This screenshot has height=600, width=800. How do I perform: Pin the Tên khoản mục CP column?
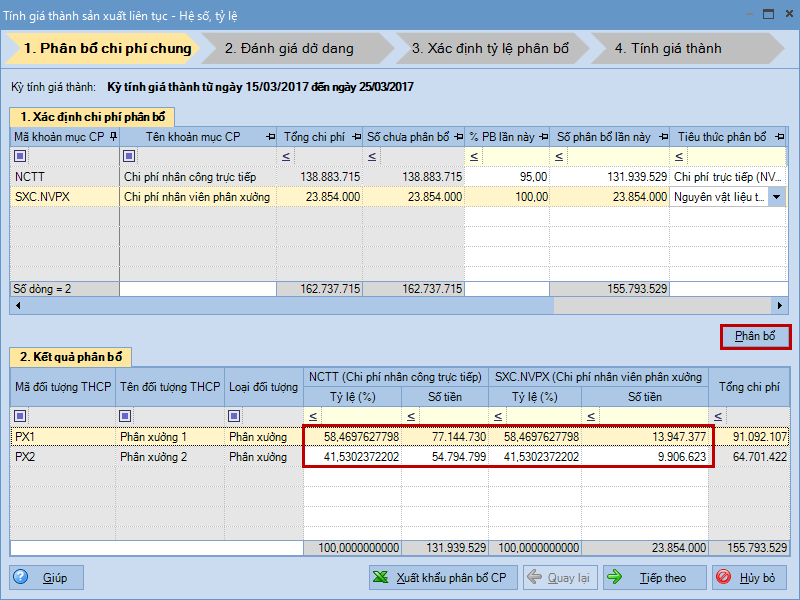coord(271,137)
